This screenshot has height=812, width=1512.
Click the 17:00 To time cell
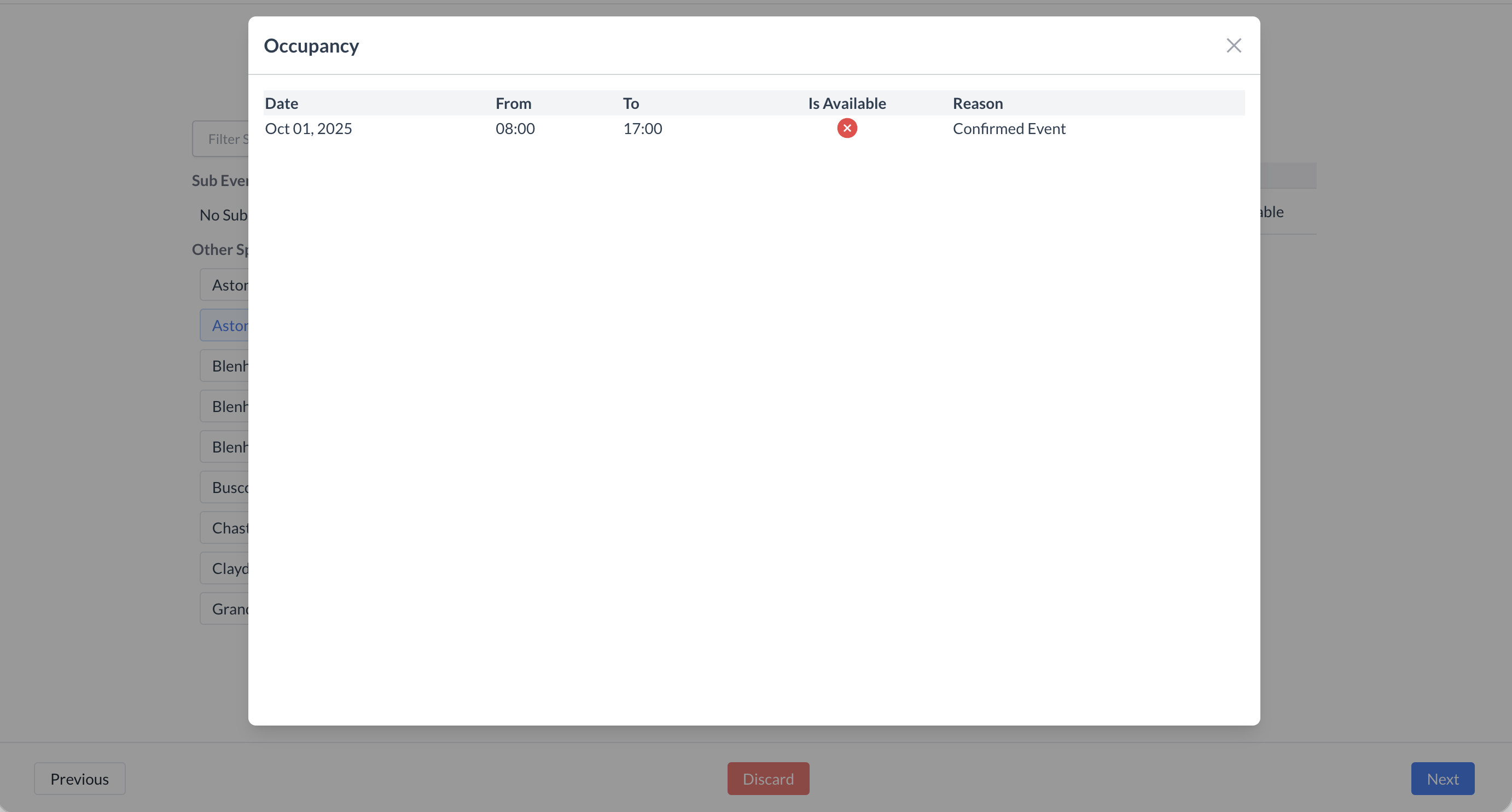[642, 129]
